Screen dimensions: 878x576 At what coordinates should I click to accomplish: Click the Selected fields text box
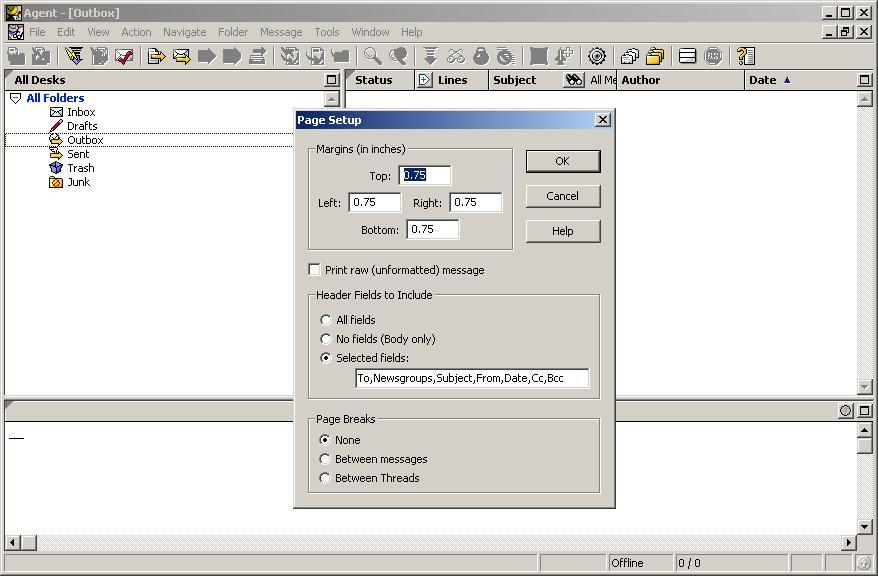472,378
